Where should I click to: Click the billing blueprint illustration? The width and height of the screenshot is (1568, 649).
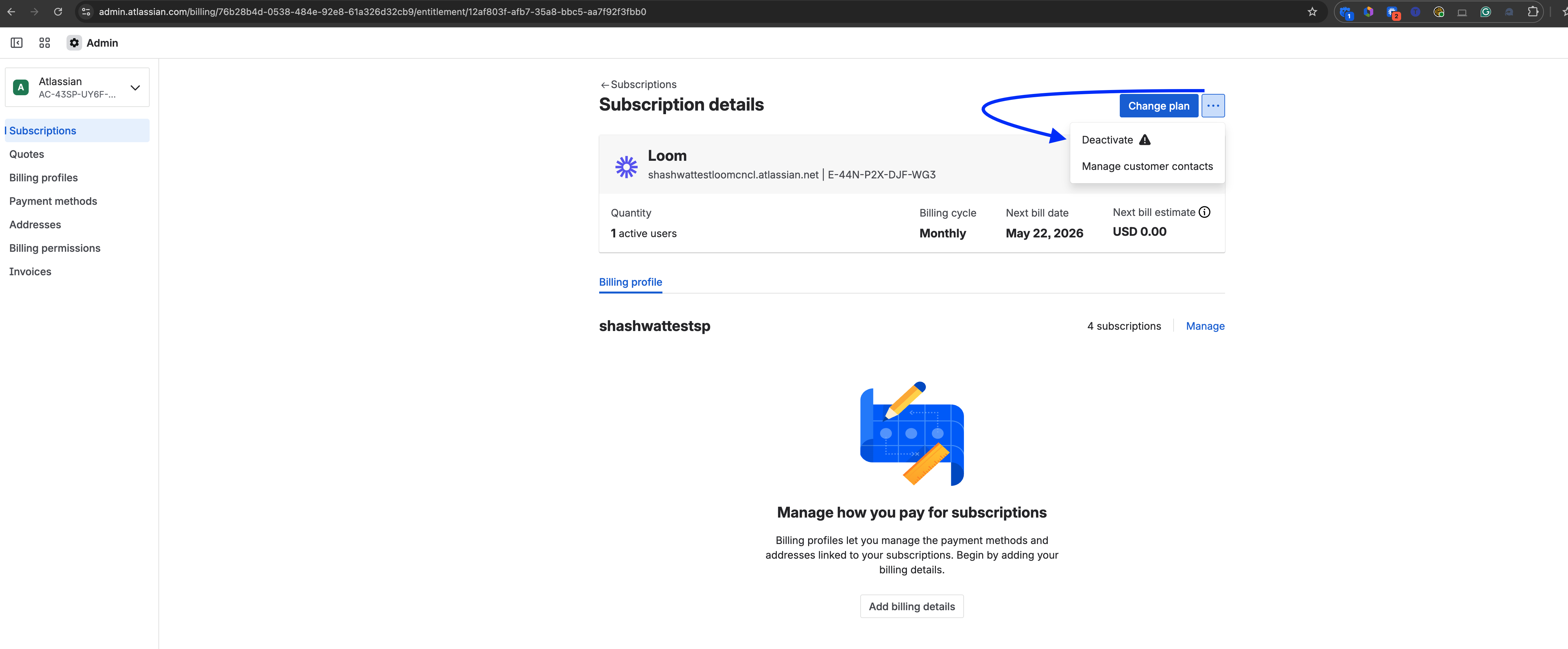tap(911, 433)
